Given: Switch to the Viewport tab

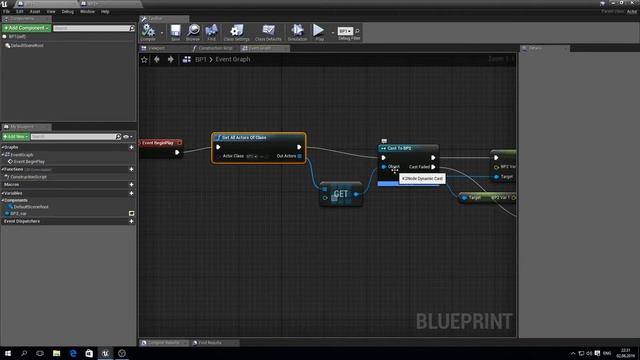Looking at the screenshot, I should 156,48.
